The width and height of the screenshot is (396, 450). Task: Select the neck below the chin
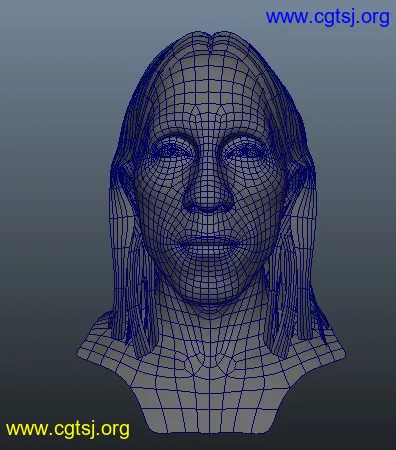pyautogui.click(x=210, y=327)
